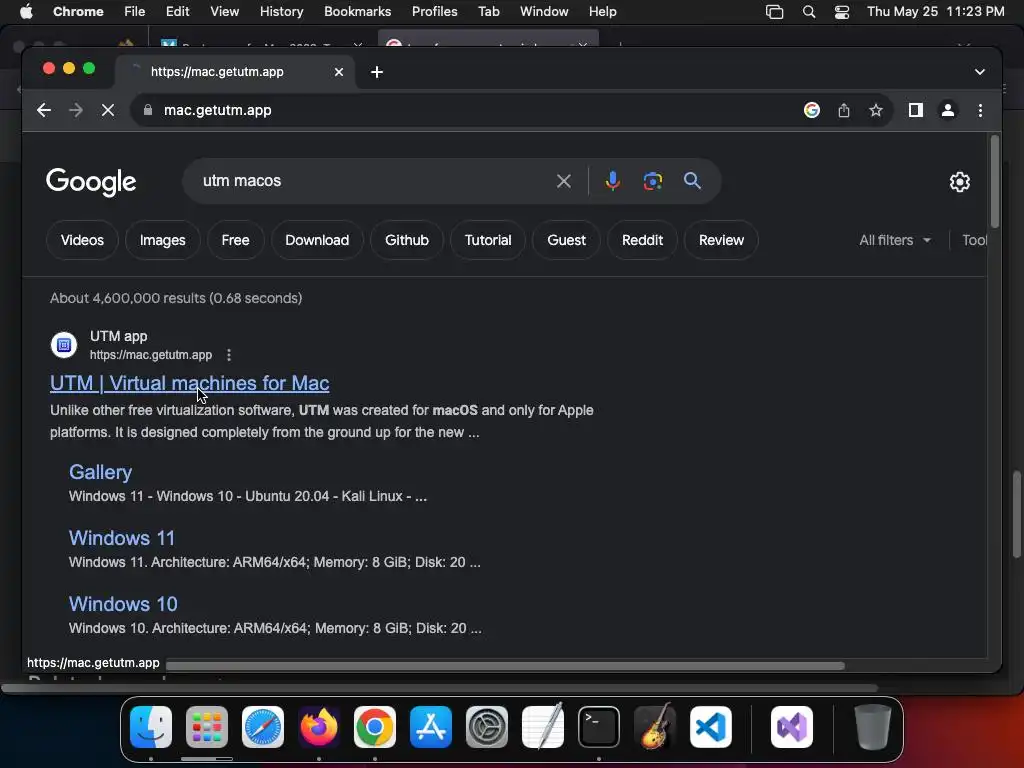Select the Guest filter chip
The image size is (1024, 768).
click(x=566, y=240)
